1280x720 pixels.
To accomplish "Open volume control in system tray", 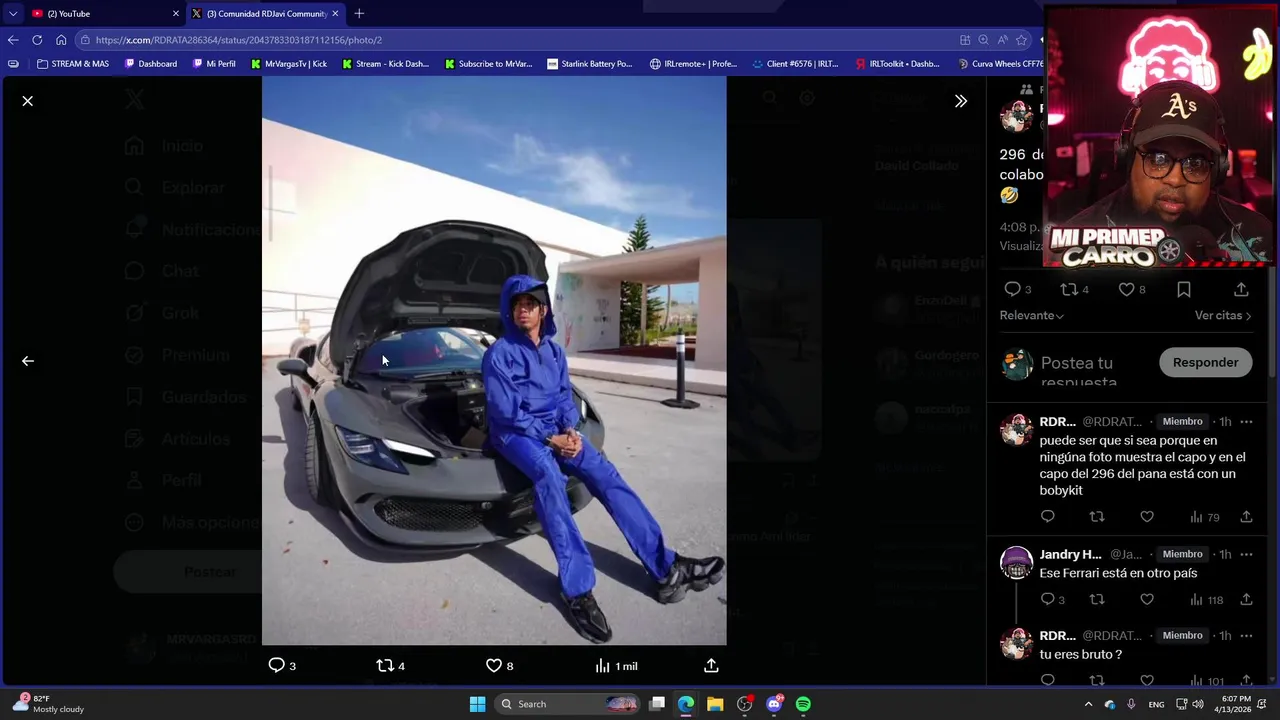I will pyautogui.click(x=1198, y=704).
